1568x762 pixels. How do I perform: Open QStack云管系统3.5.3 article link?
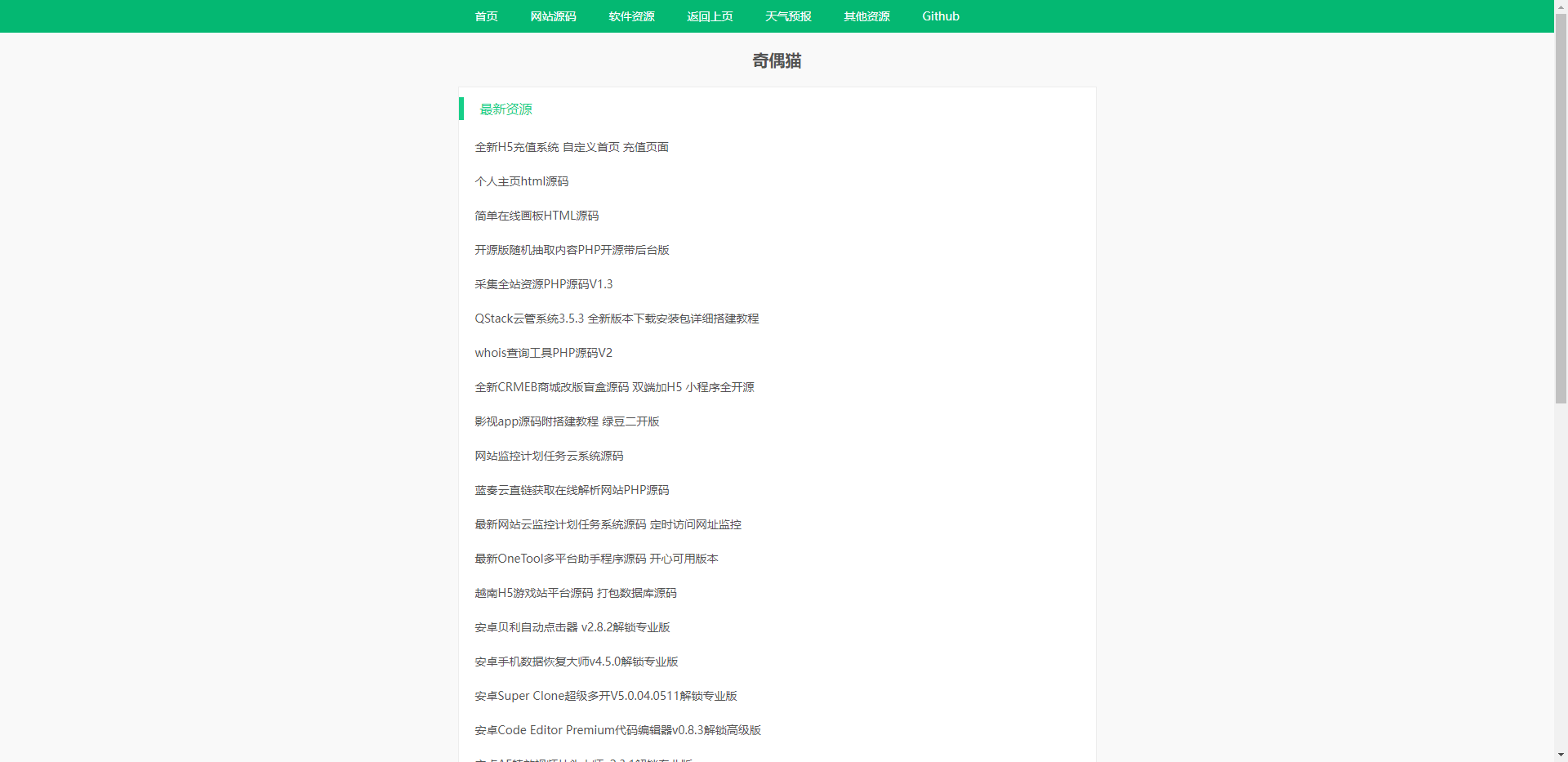617,319
